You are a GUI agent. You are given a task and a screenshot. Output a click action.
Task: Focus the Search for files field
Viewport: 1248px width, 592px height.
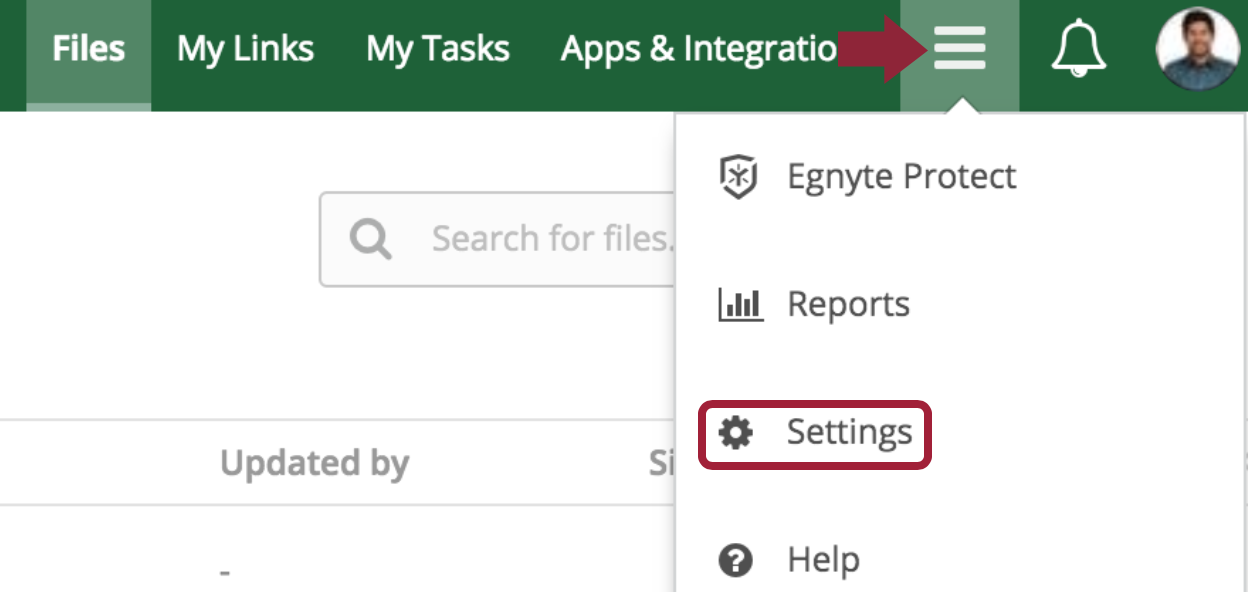click(550, 239)
